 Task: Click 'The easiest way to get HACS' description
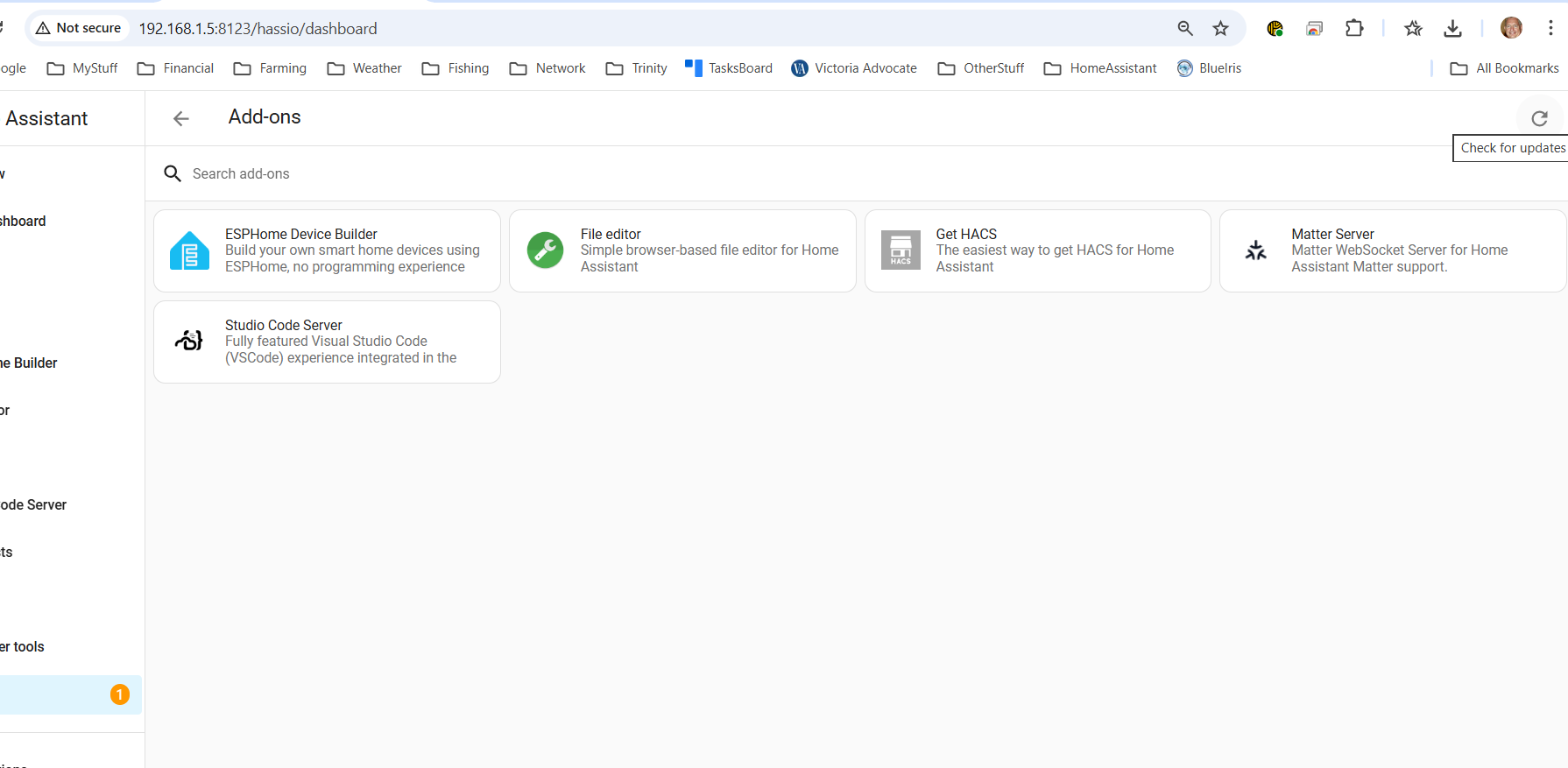1055,258
